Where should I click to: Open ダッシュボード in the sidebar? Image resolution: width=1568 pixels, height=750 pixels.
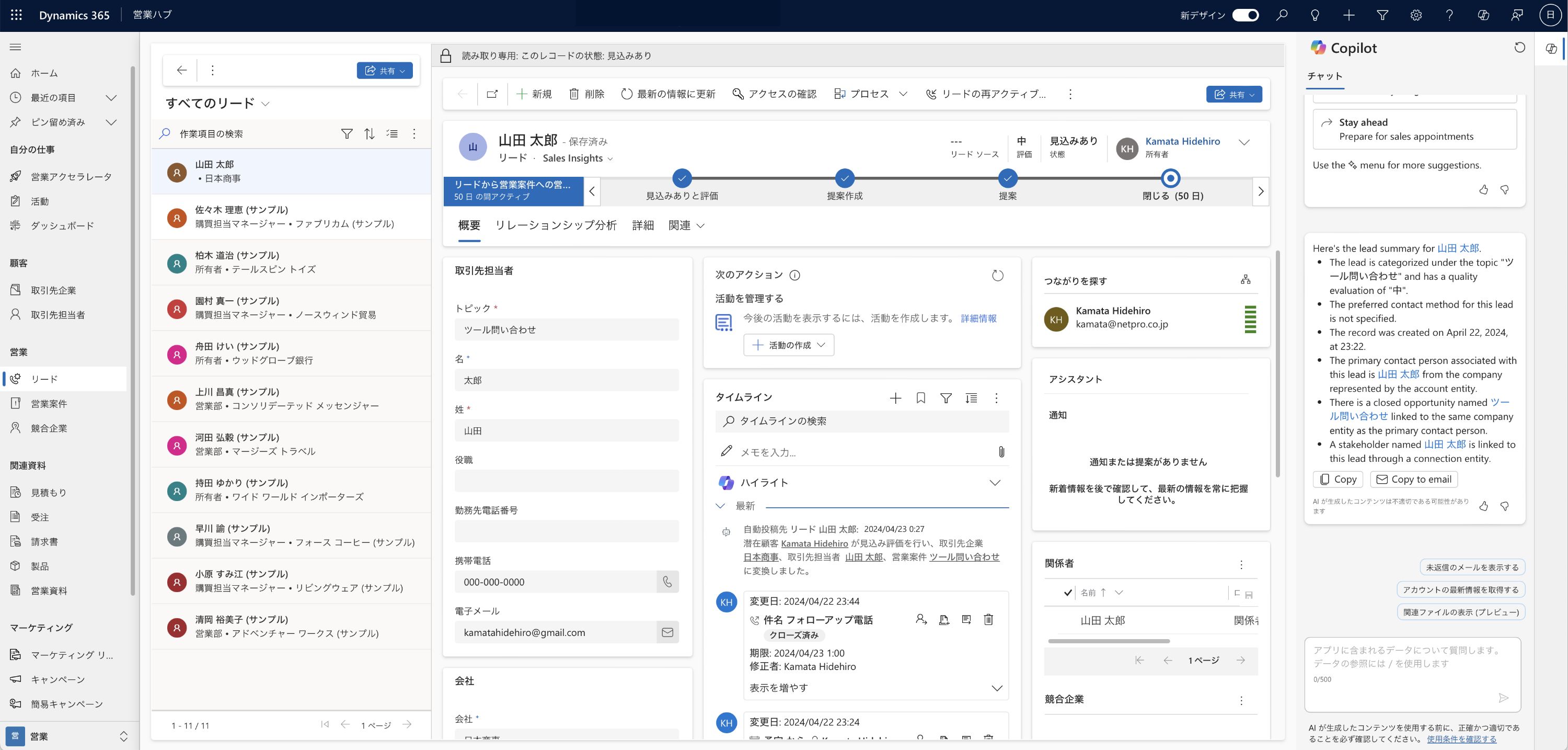coord(63,225)
